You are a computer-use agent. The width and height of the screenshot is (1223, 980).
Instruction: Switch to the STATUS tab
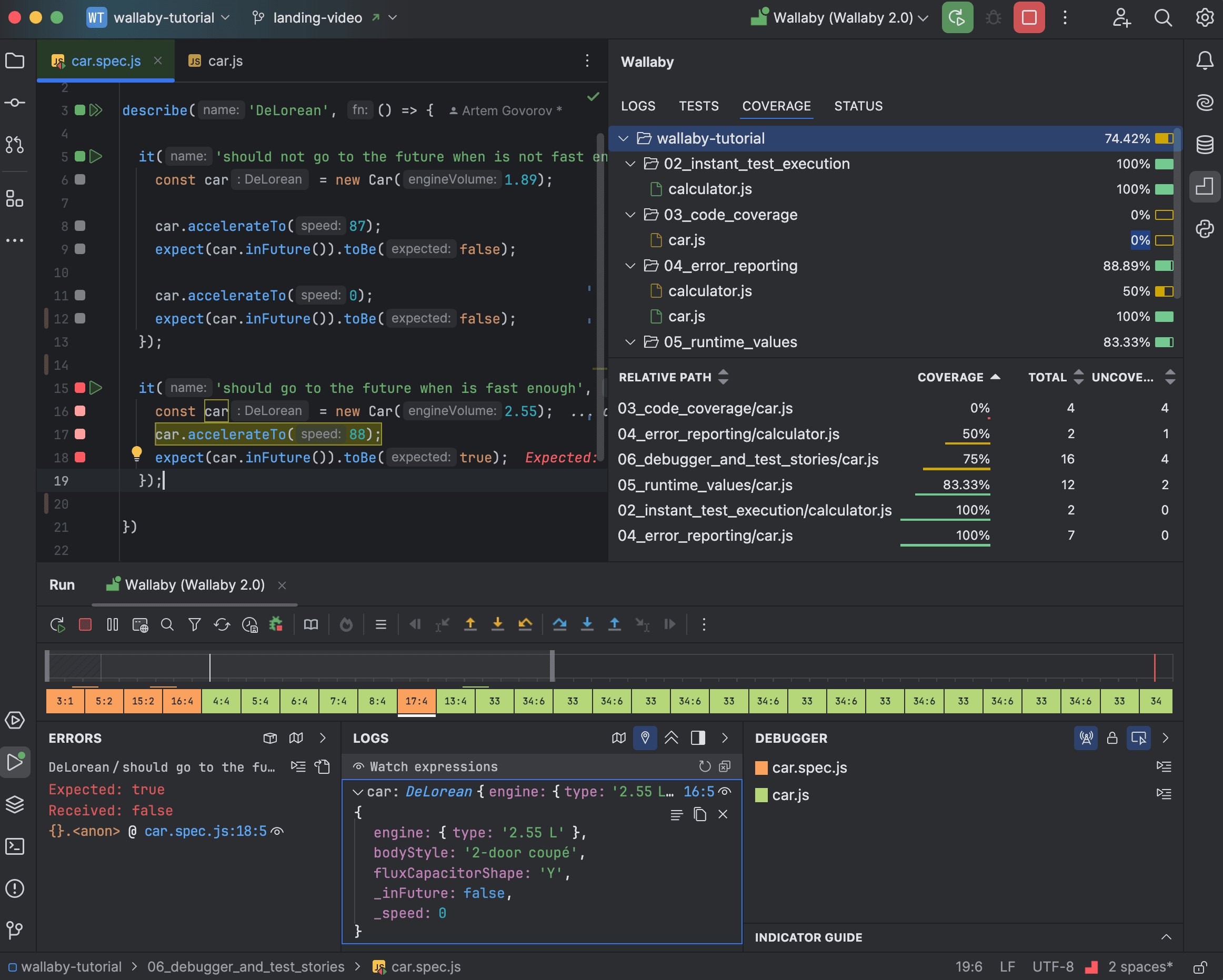pyautogui.click(x=858, y=106)
